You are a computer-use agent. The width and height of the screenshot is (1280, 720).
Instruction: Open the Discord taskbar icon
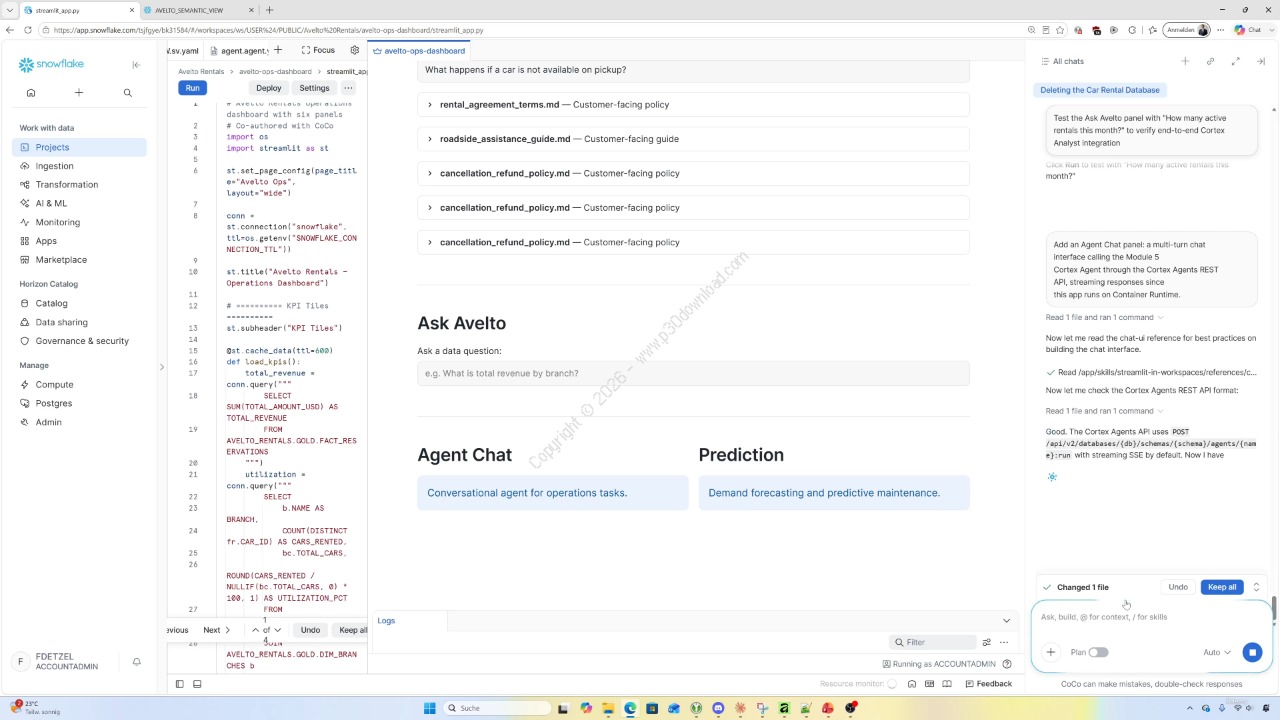tap(718, 708)
